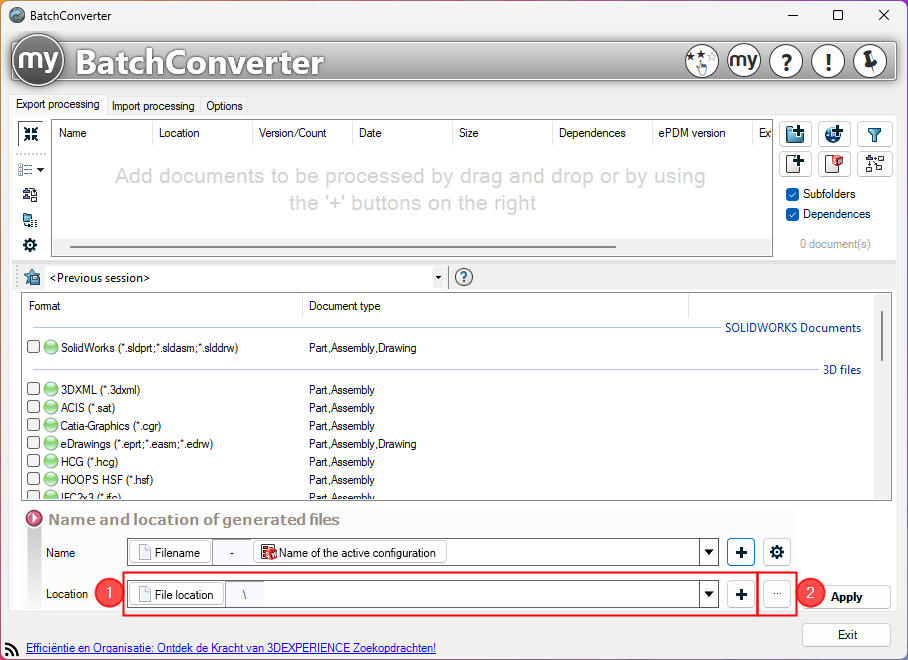Viewport: 908px width, 660px height.
Task: Click the Exit button
Action: [847, 635]
